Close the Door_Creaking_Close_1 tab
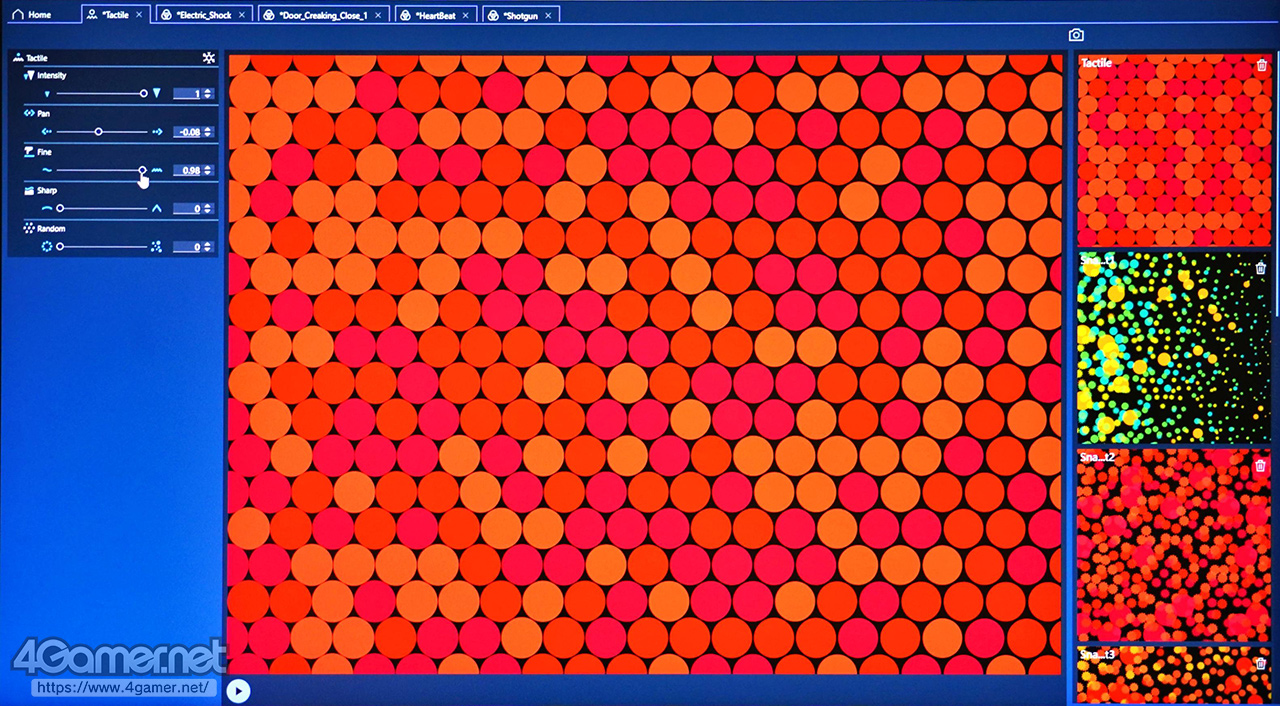1280x706 pixels. pos(381,15)
